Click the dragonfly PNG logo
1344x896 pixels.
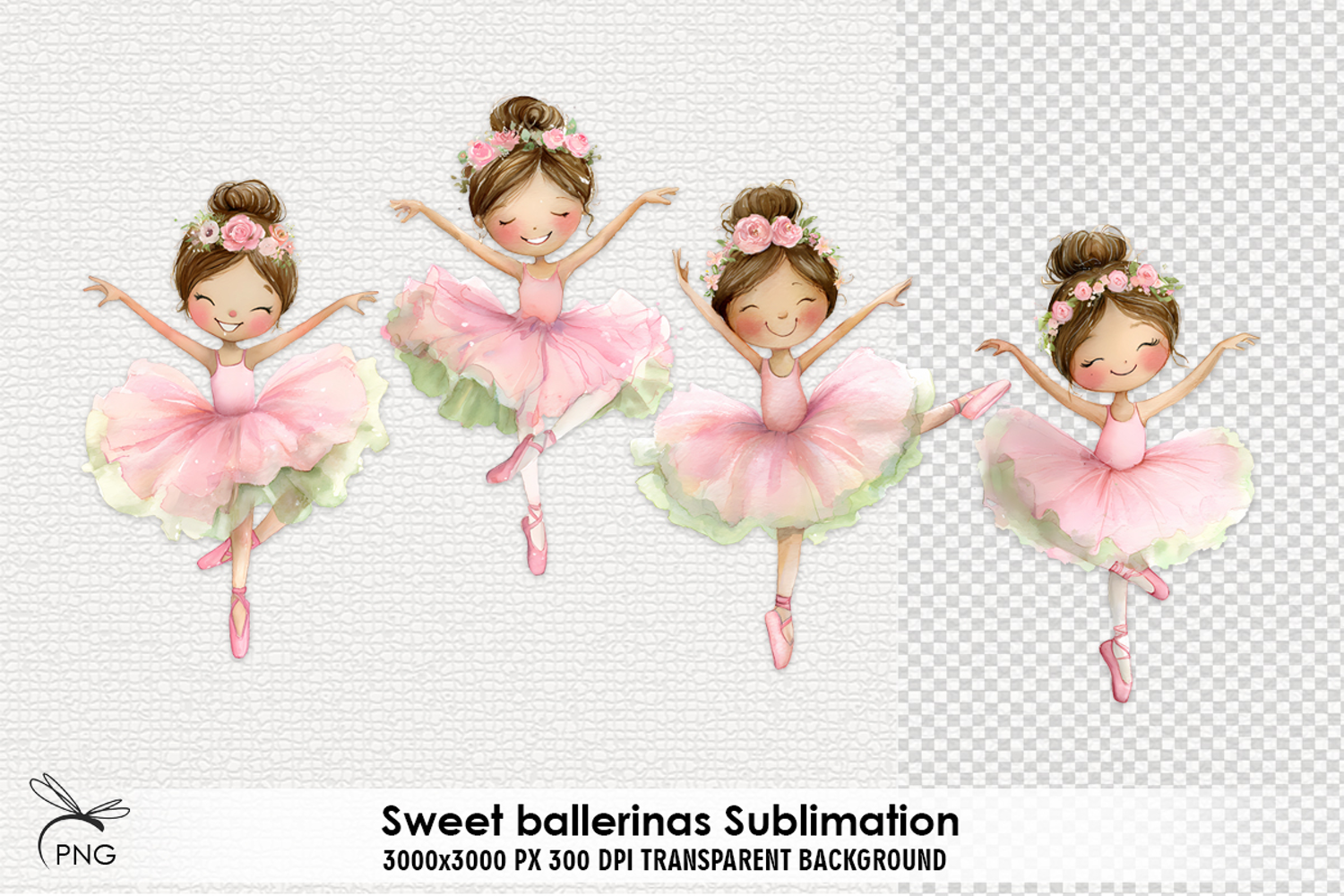click(78, 821)
